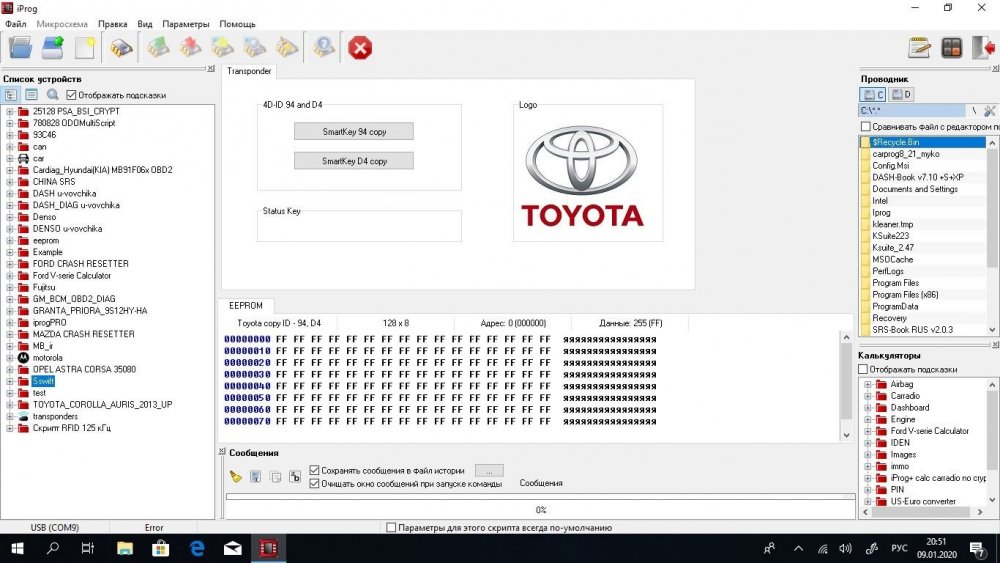Click the blank new file toolbar icon
This screenshot has width=1000, height=563.
[x=85, y=47]
